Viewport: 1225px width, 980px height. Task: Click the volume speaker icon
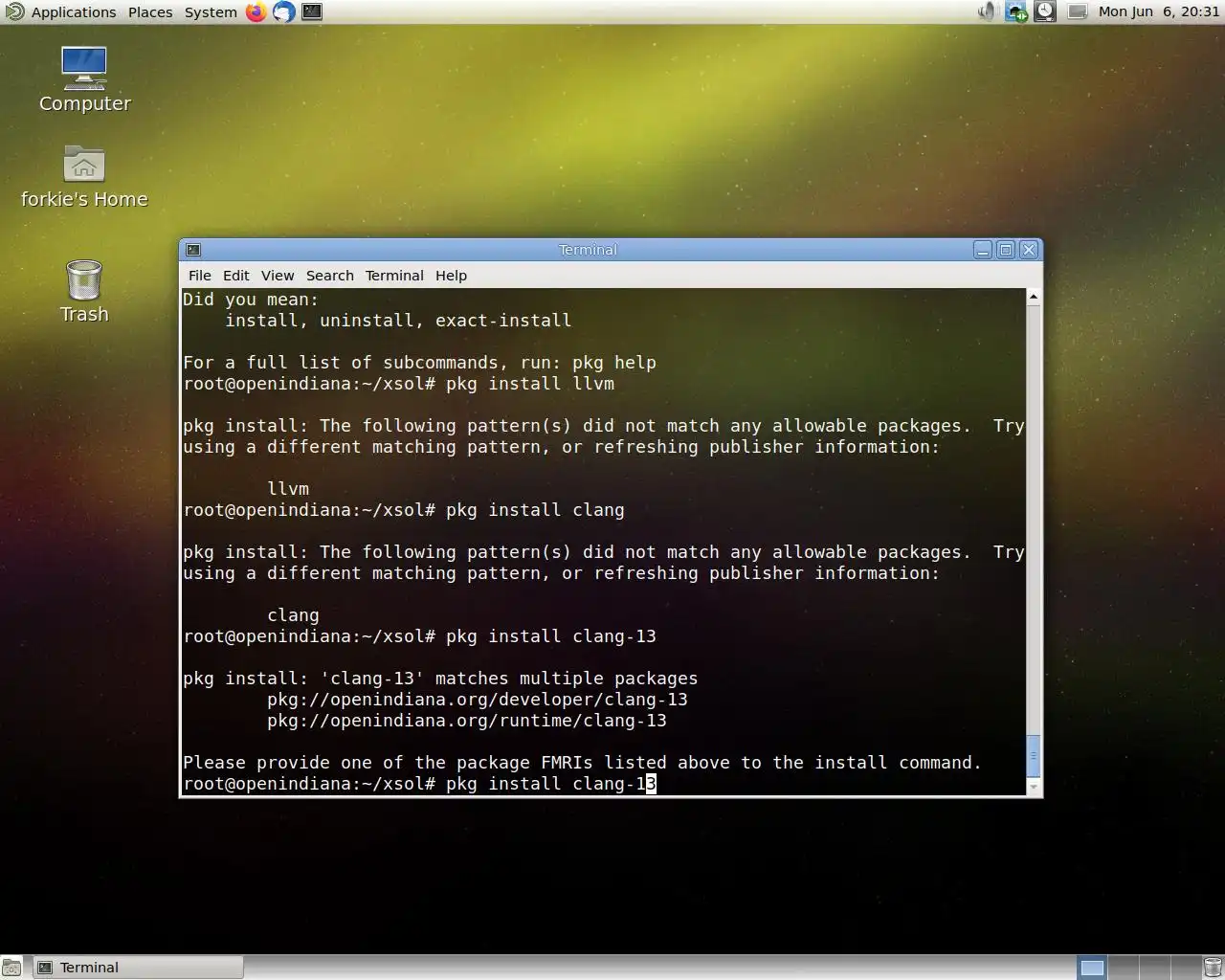tap(986, 11)
